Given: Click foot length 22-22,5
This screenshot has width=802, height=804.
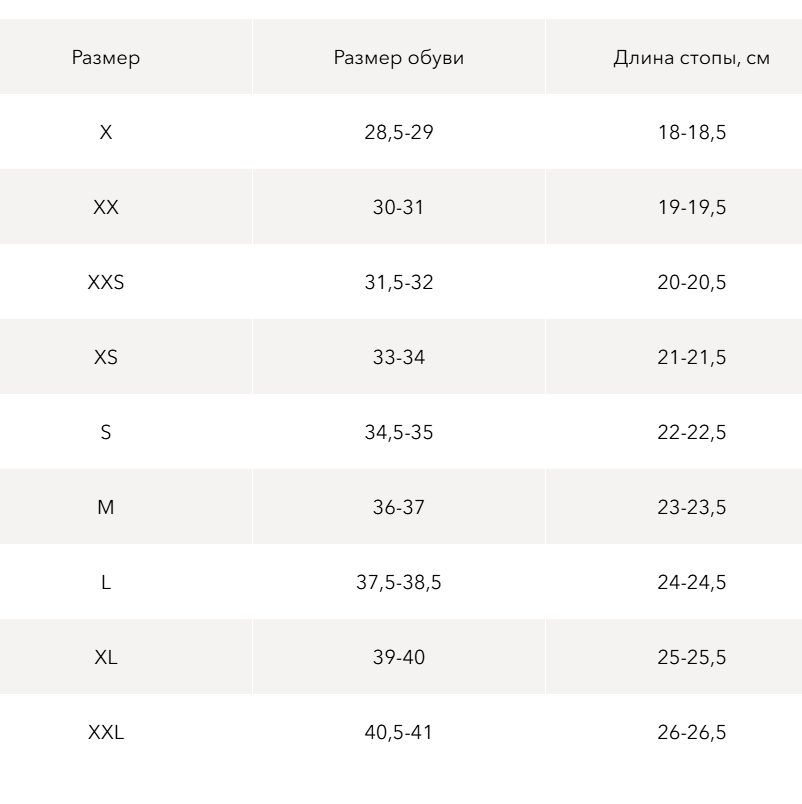Looking at the screenshot, I should tap(692, 433).
